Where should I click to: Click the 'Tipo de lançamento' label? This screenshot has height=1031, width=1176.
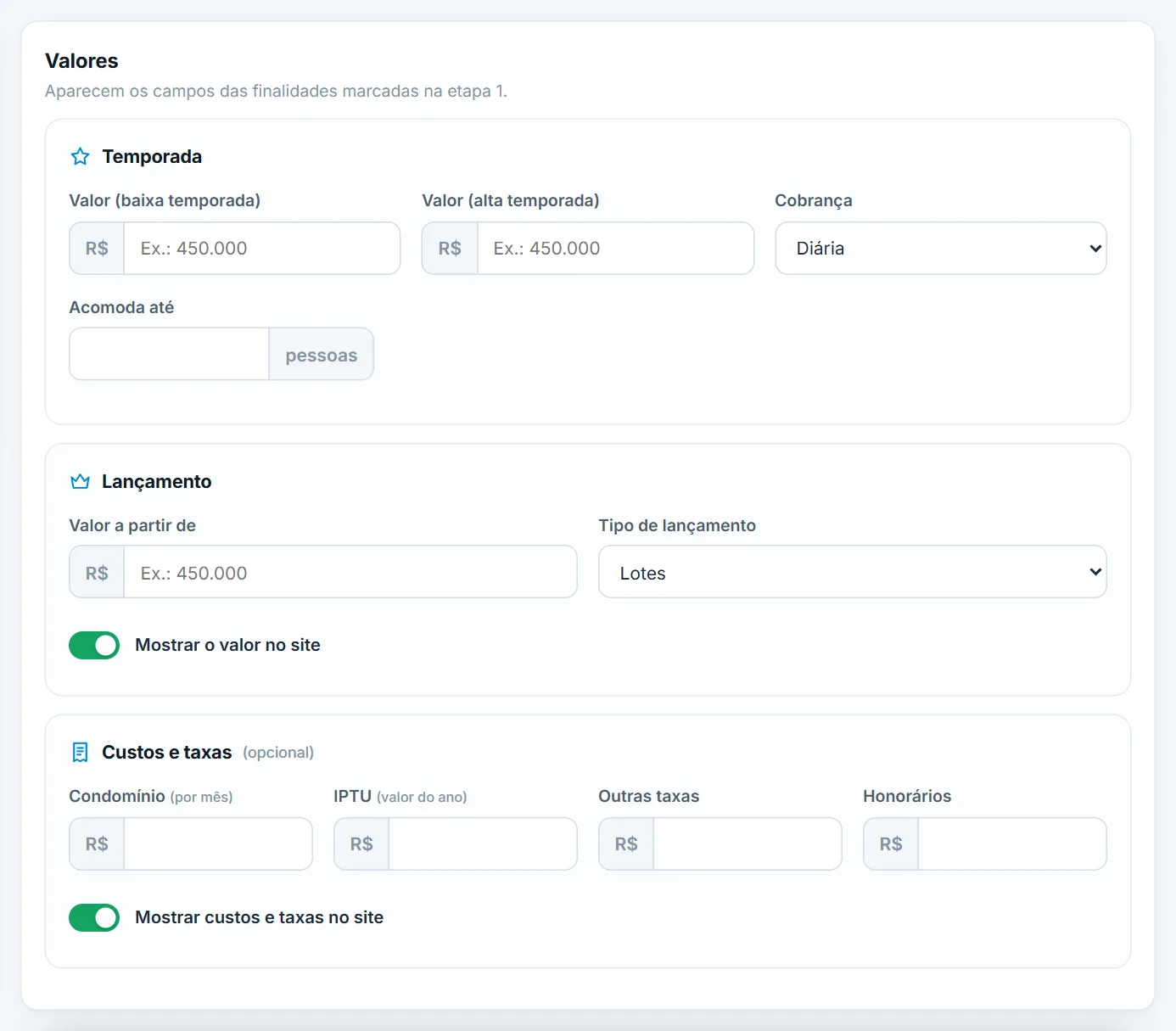[677, 525]
